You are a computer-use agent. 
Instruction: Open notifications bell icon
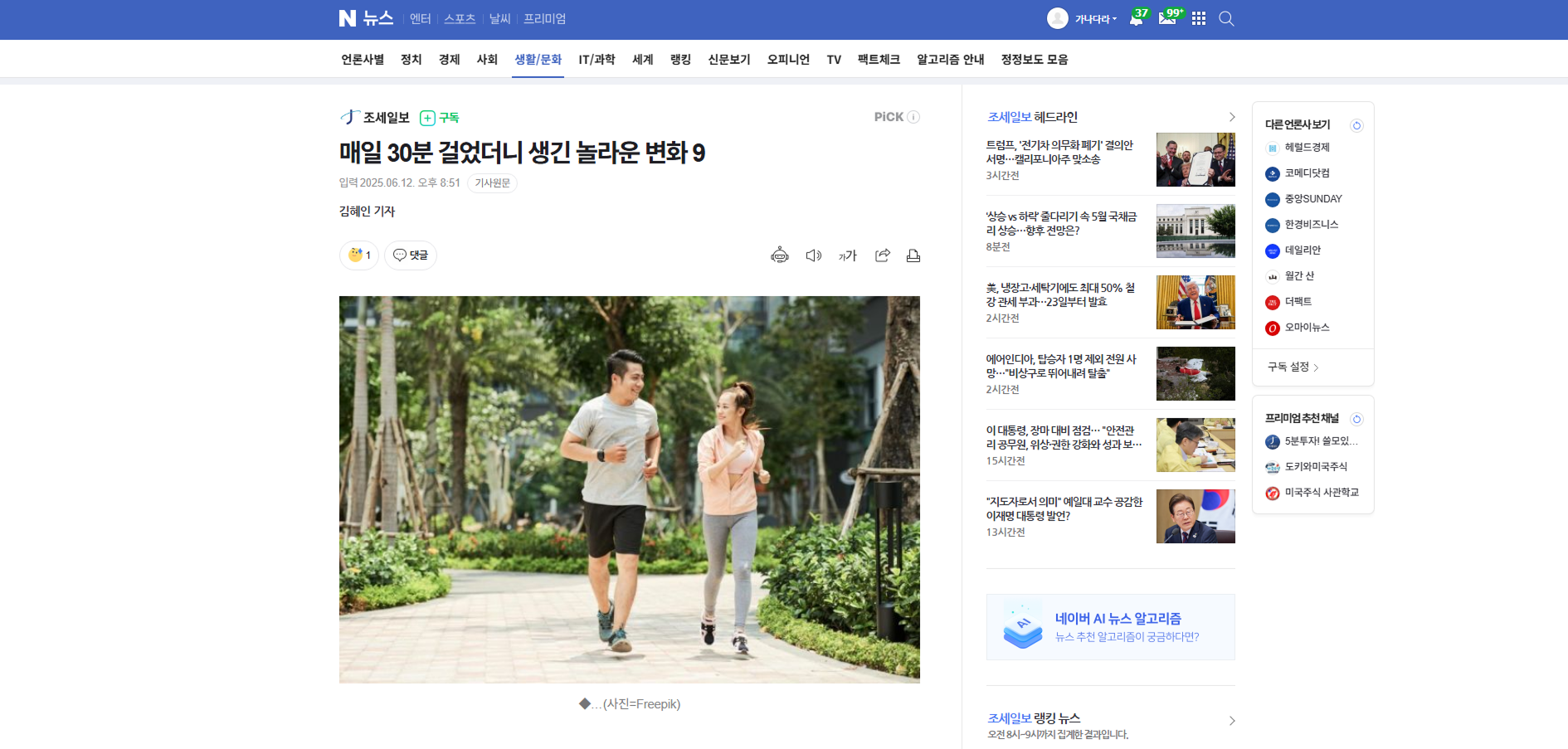click(x=1136, y=19)
